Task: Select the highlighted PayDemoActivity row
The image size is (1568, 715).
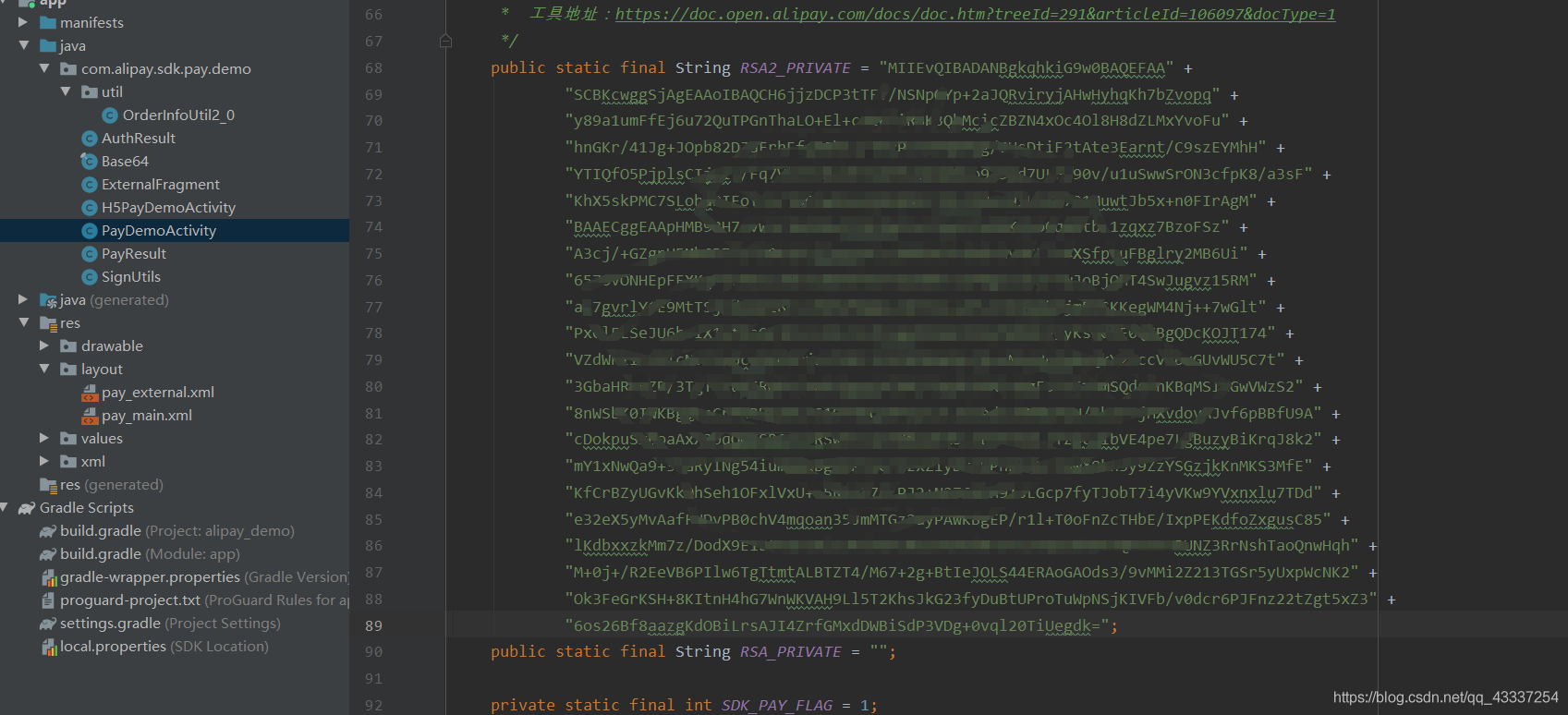Action: [175, 230]
